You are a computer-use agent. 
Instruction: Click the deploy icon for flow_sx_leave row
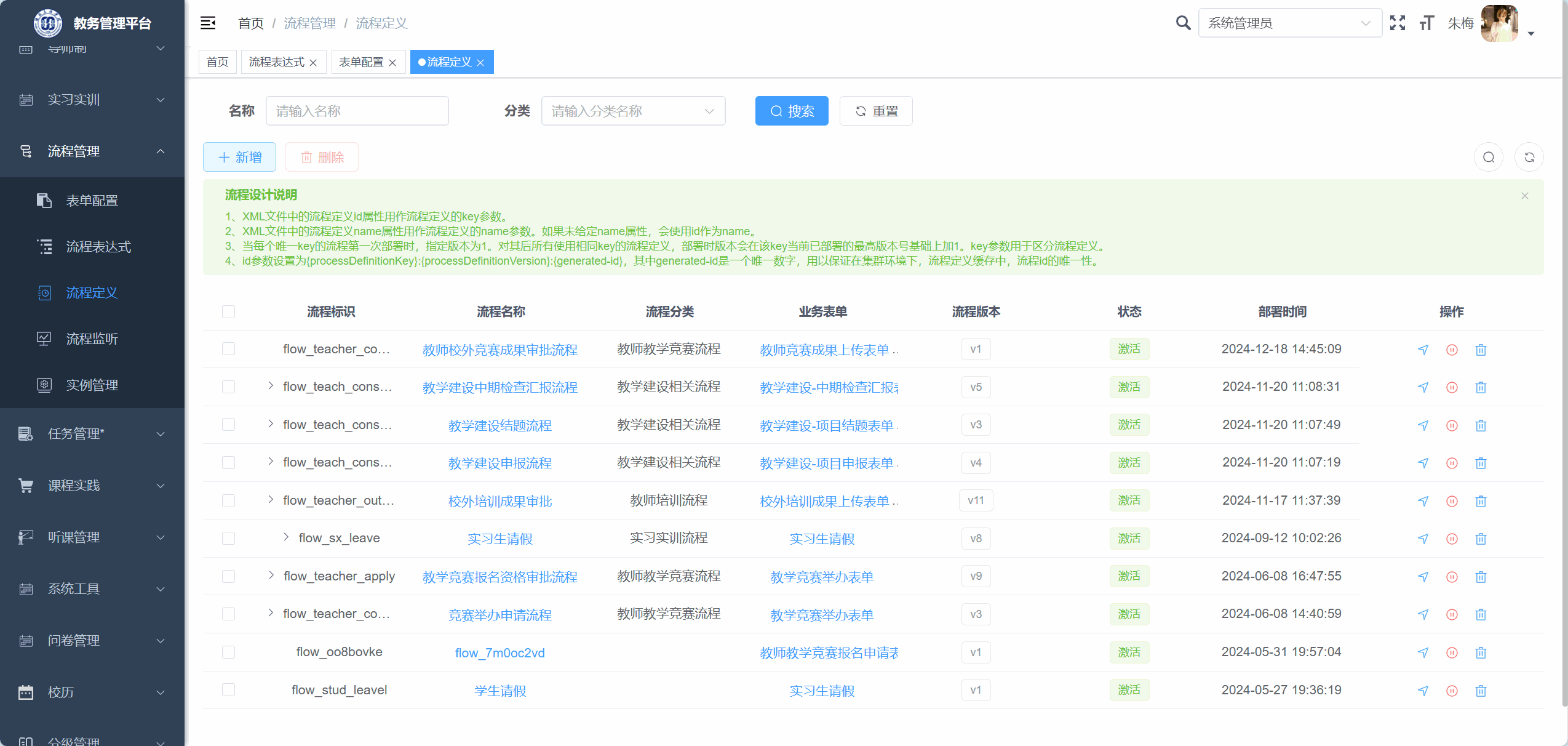point(1423,539)
